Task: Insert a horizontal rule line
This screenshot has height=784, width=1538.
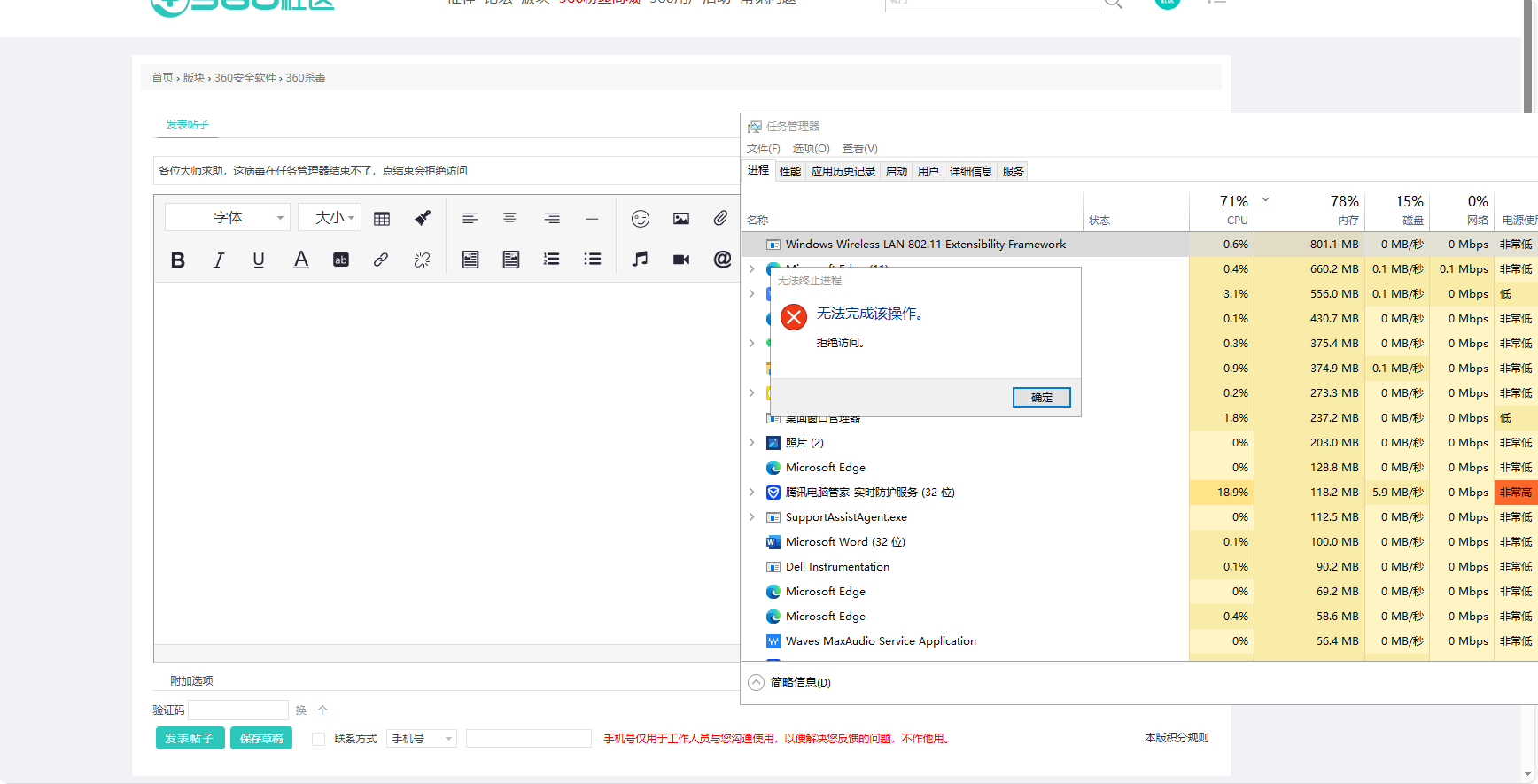Action: 592,218
